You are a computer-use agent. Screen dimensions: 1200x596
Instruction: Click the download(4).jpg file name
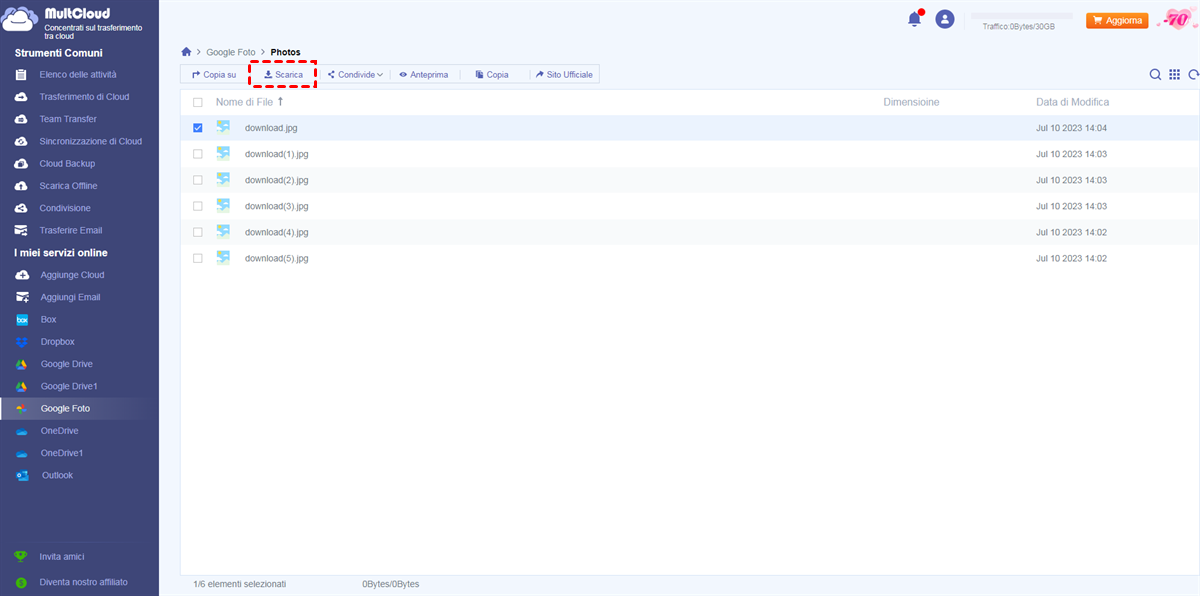(x=277, y=232)
